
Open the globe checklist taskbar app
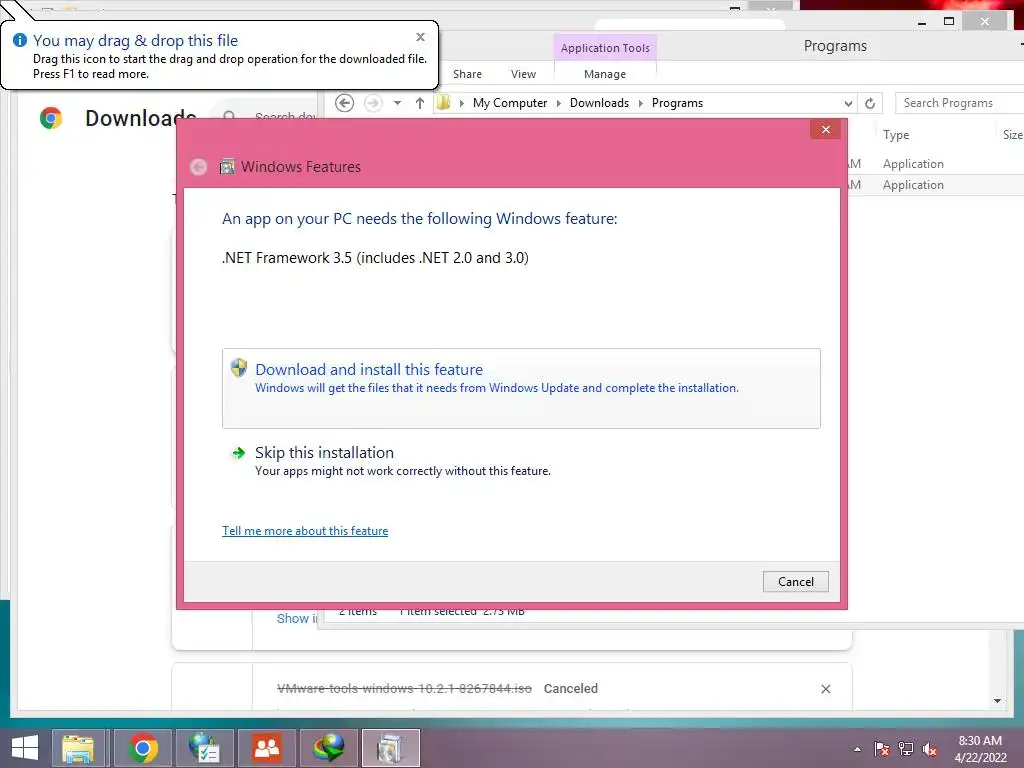[204, 748]
